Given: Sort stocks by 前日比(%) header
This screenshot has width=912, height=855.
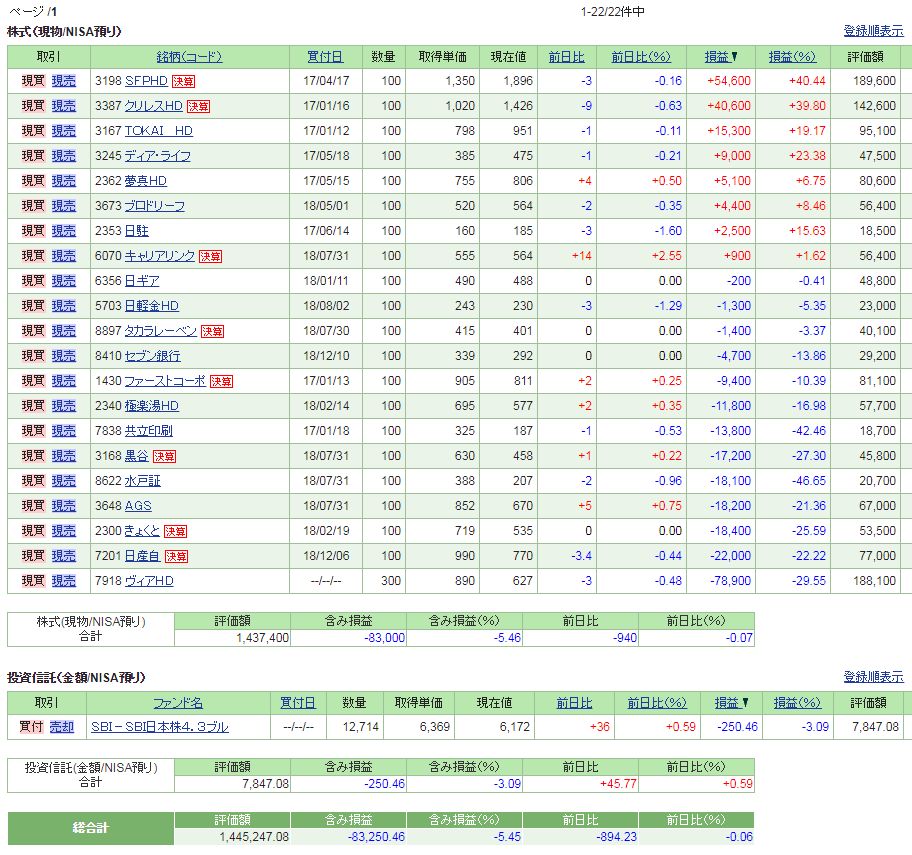Looking at the screenshot, I should (x=641, y=57).
